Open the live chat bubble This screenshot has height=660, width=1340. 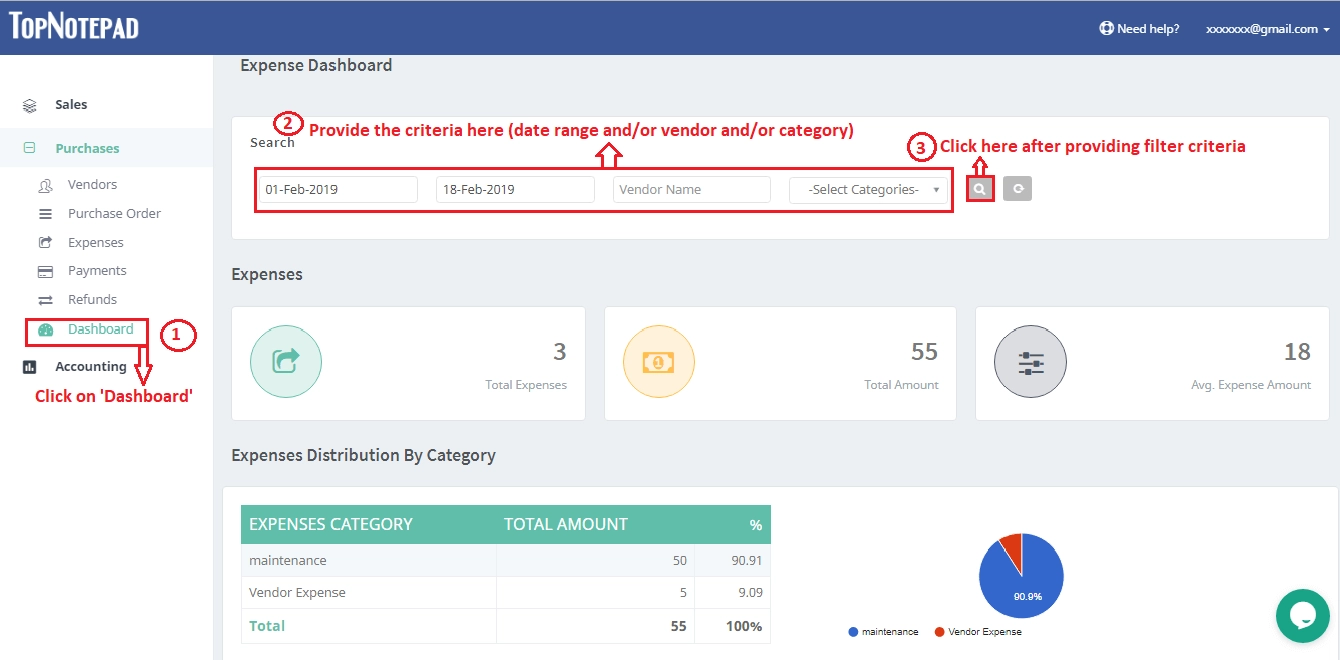point(1302,615)
